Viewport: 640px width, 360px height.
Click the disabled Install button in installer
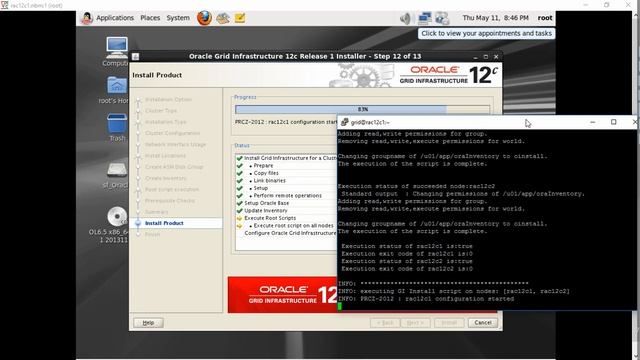(449, 323)
